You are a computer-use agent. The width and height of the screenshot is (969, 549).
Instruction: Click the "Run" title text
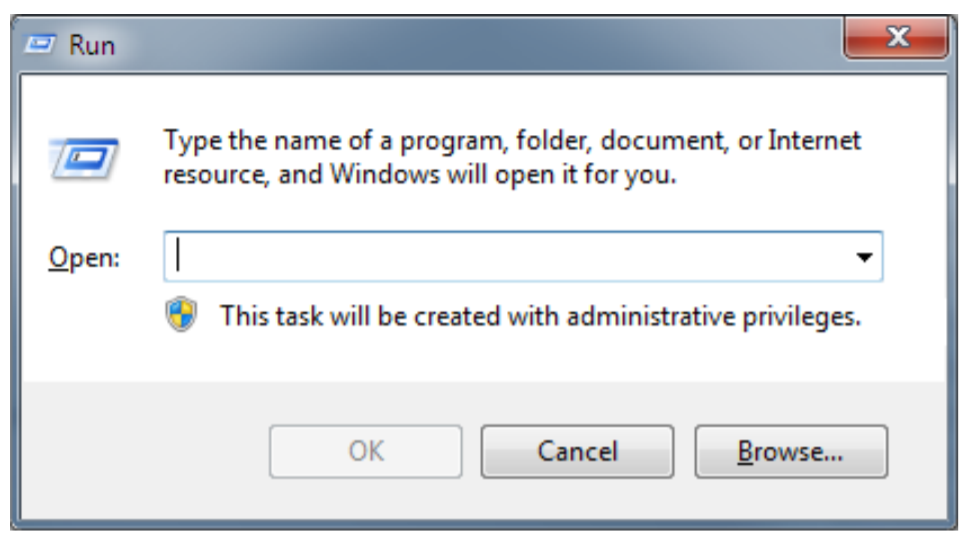tap(91, 45)
